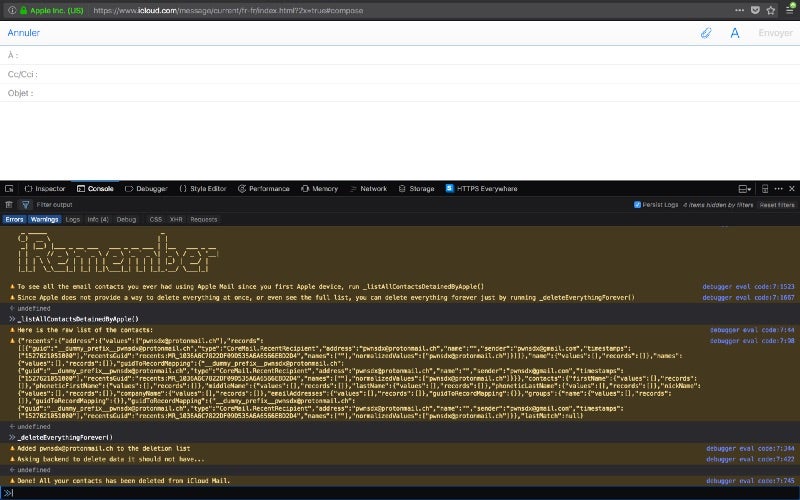Open the Style Editor tab
The height and width of the screenshot is (500, 800).
(x=203, y=188)
